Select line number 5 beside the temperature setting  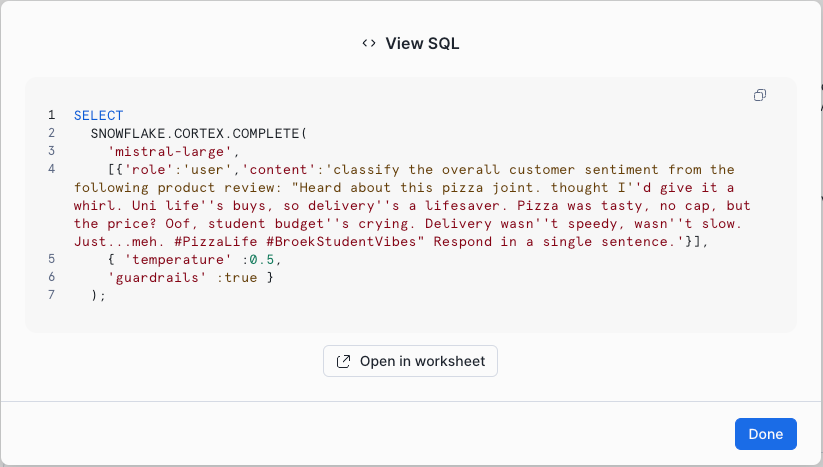[x=50, y=259]
